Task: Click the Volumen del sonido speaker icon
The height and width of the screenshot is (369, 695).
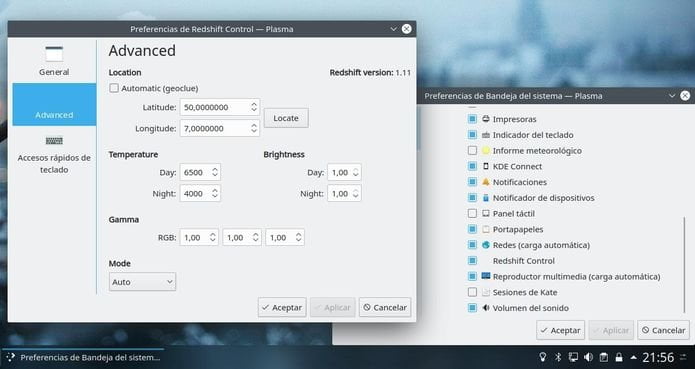Action: click(x=486, y=308)
